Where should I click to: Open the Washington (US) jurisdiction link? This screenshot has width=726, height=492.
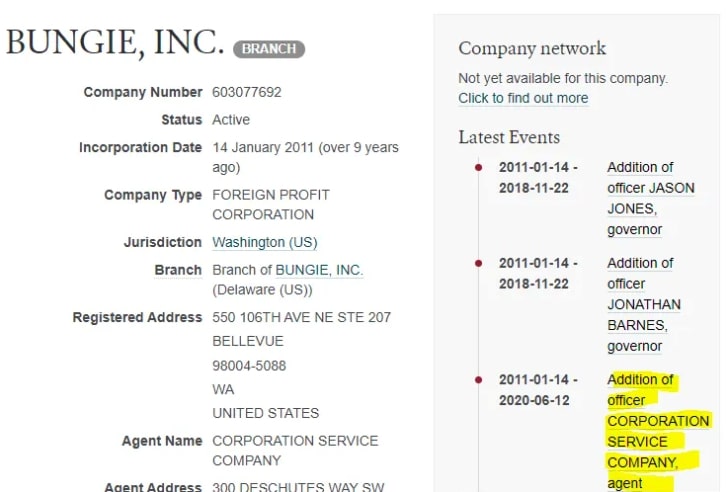click(x=264, y=243)
